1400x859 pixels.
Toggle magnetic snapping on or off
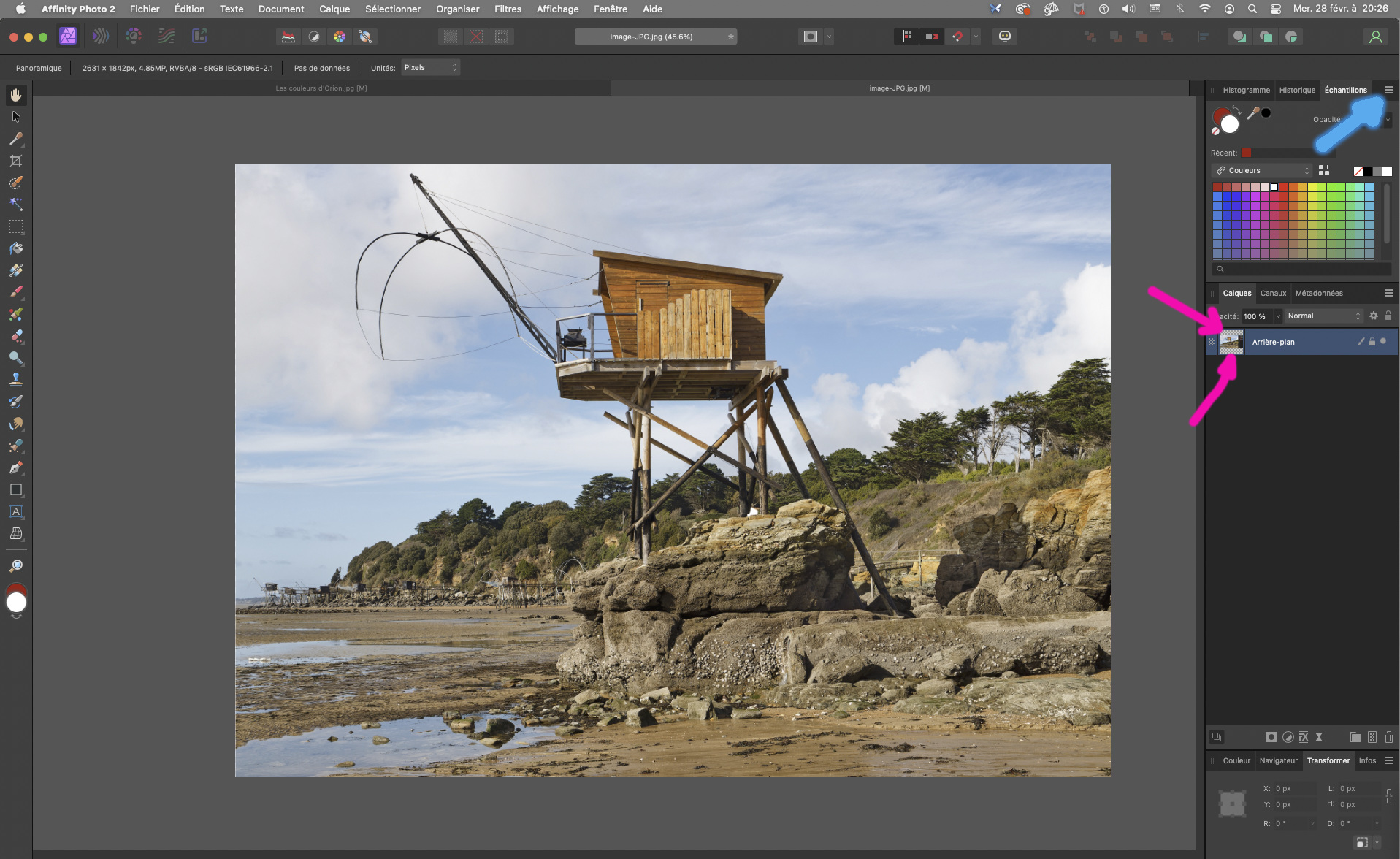coord(957,37)
